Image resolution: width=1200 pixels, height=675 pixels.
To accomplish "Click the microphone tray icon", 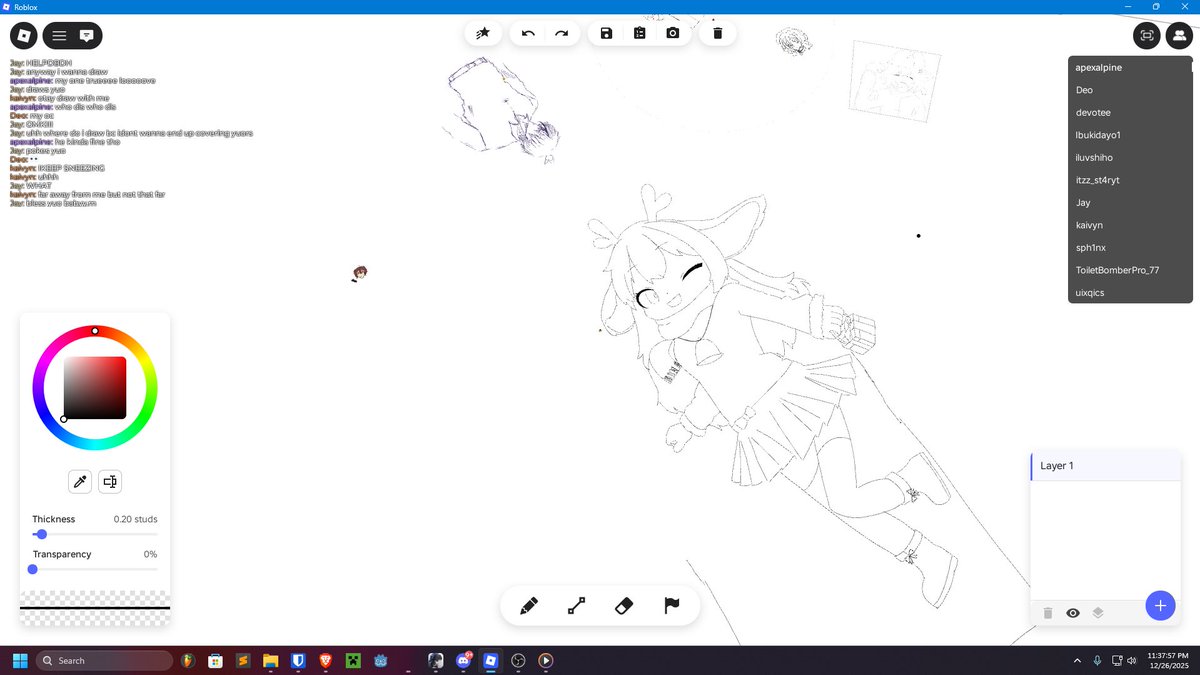I will (1098, 660).
